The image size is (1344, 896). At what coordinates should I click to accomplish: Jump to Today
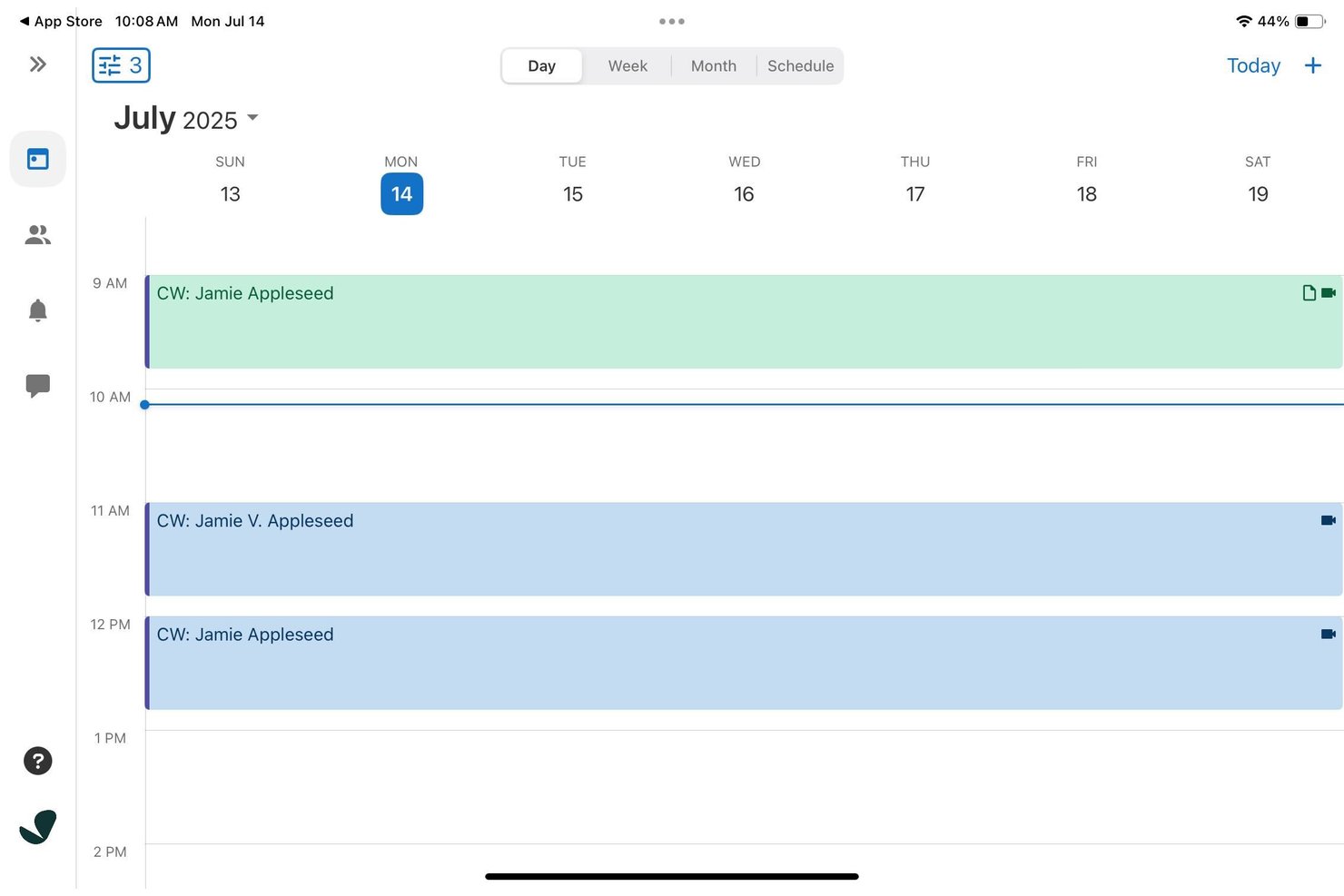1253,65
